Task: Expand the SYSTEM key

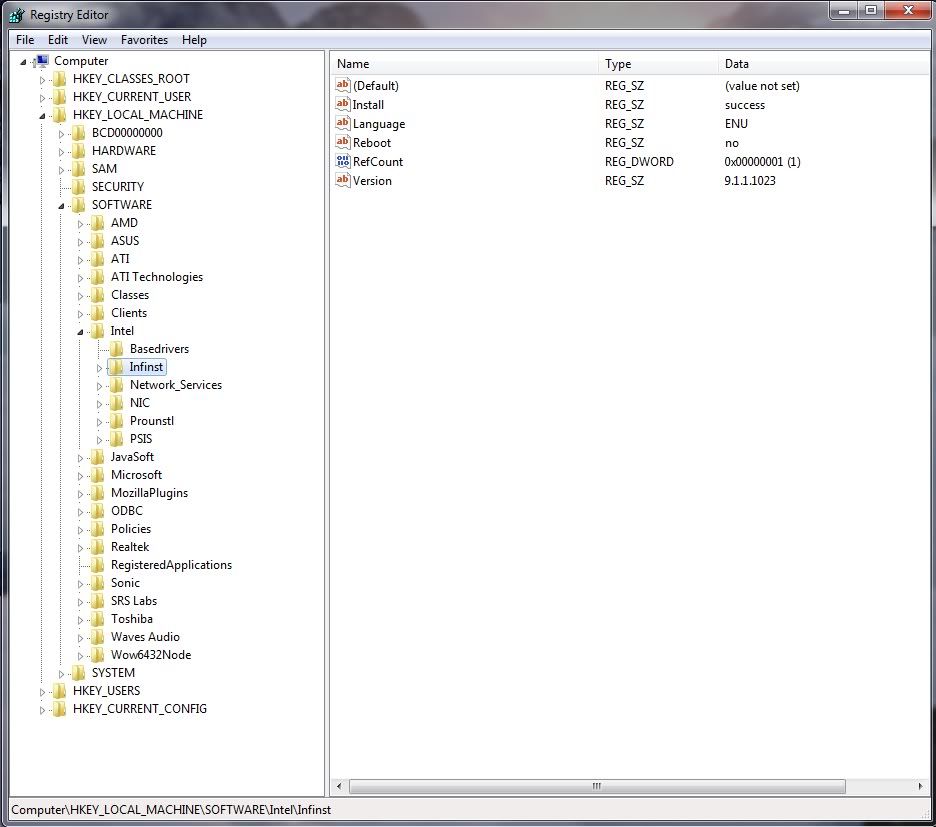Action: pos(61,674)
